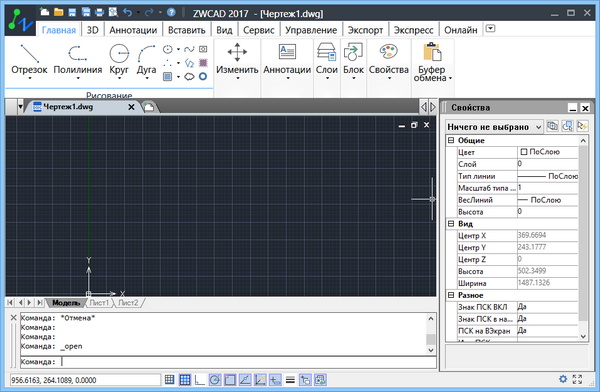Toggle lineweight display in status bar
Image resolution: width=600 pixels, height=392 pixels.
tap(290, 380)
